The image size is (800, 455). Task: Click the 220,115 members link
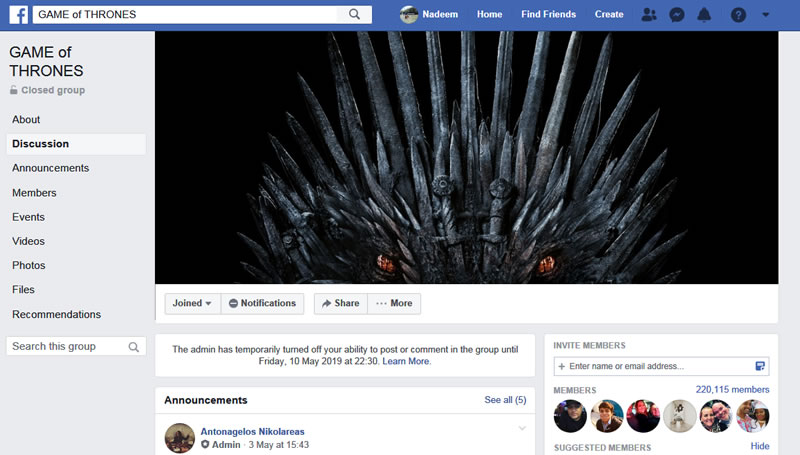[732, 390]
